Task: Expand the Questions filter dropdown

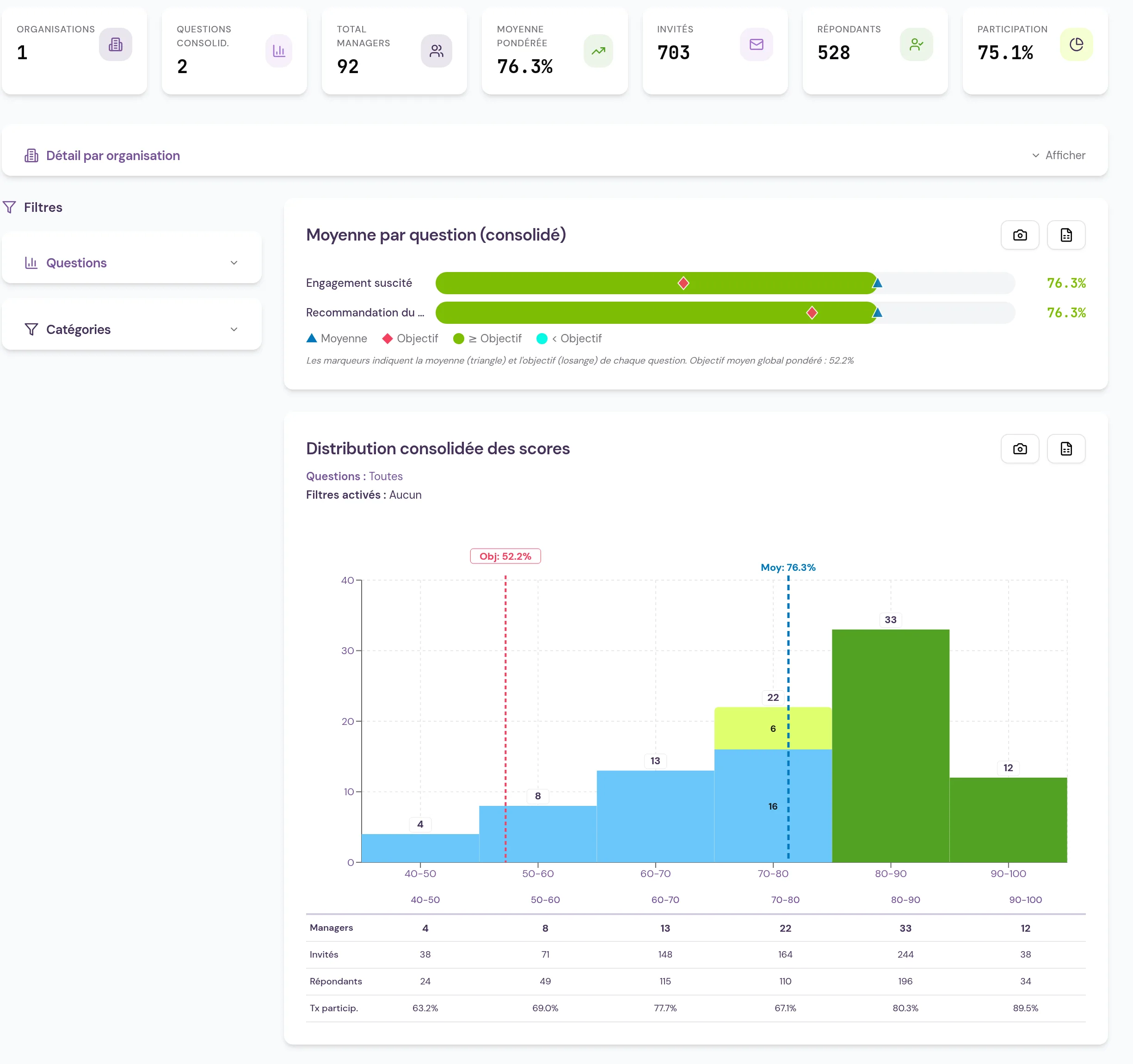Action: coord(234,263)
